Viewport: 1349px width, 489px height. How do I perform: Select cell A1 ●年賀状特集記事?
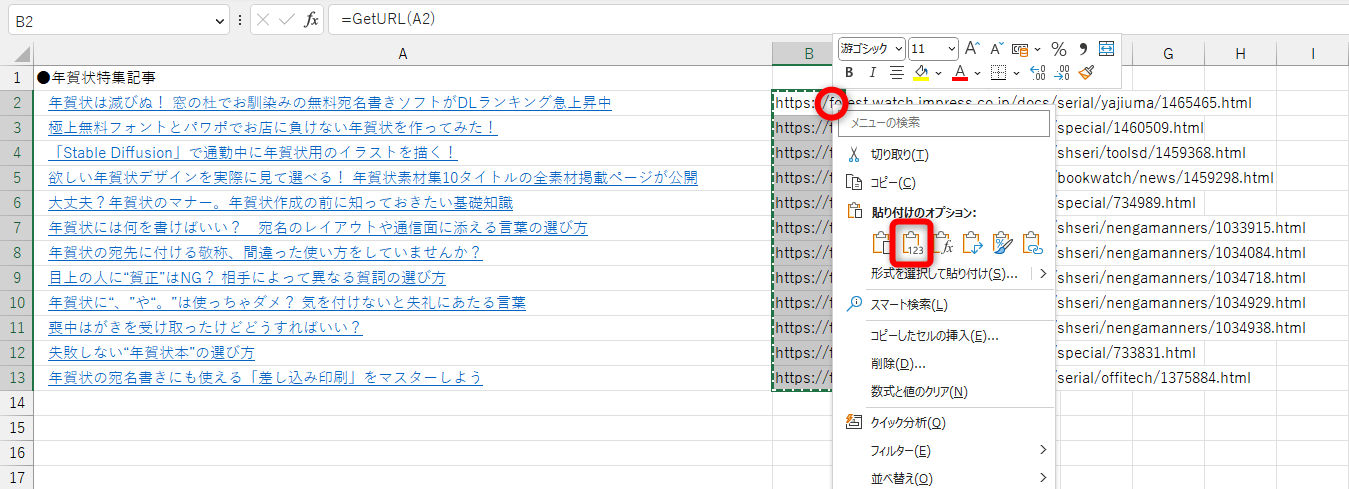(x=403, y=78)
